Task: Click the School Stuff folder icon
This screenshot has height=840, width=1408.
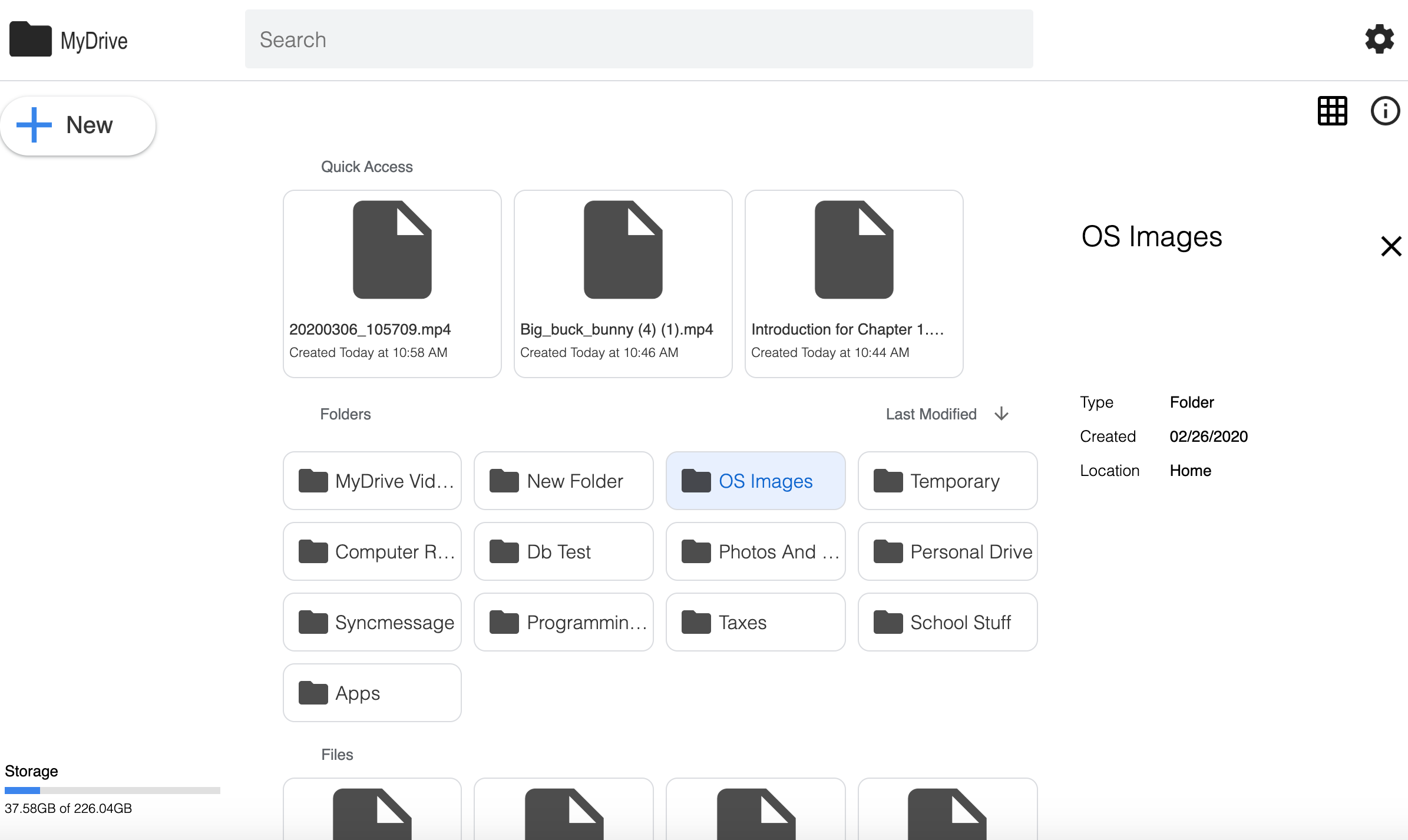Action: 890,622
